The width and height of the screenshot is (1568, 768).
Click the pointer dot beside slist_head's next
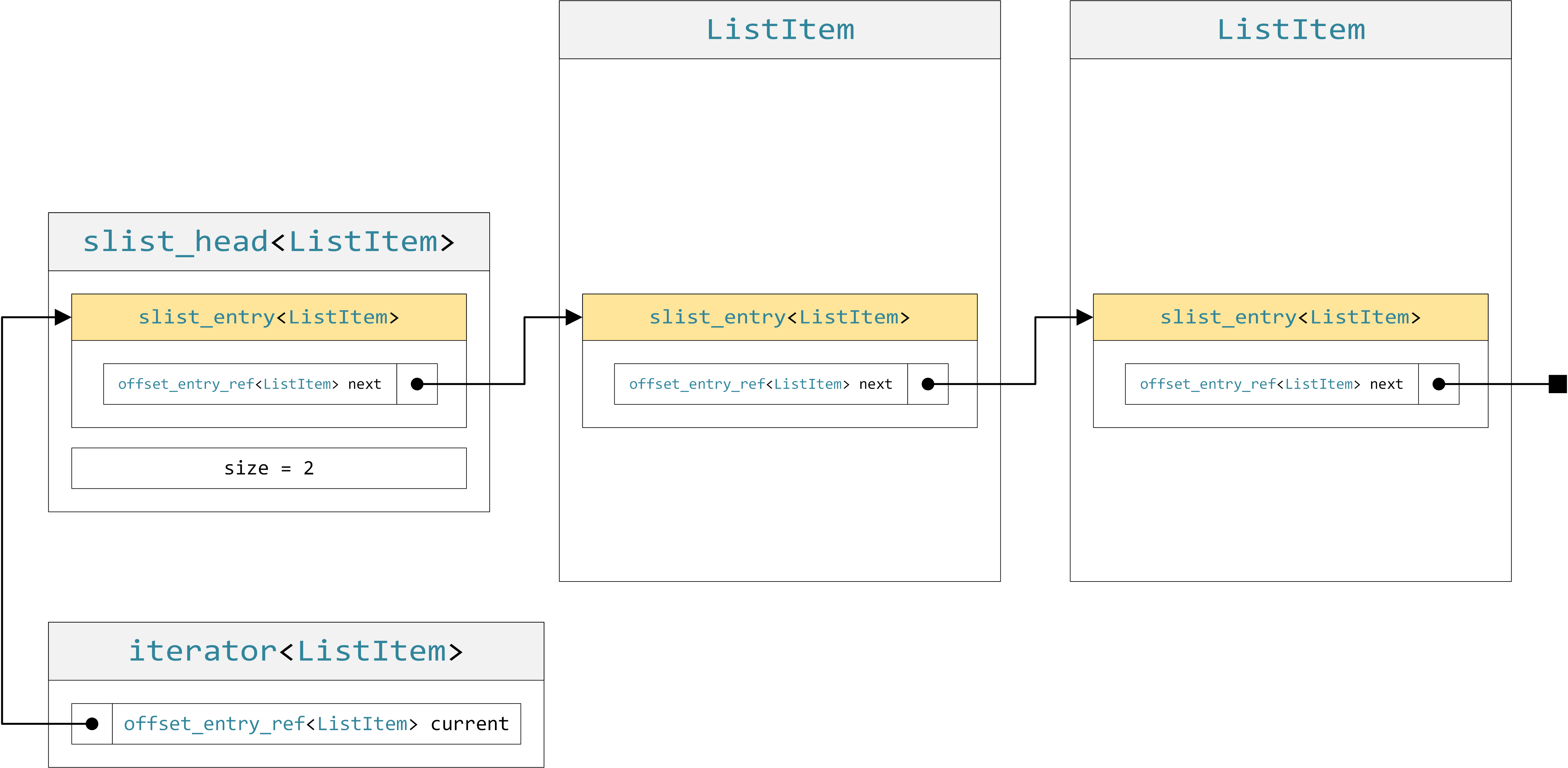pos(418,384)
